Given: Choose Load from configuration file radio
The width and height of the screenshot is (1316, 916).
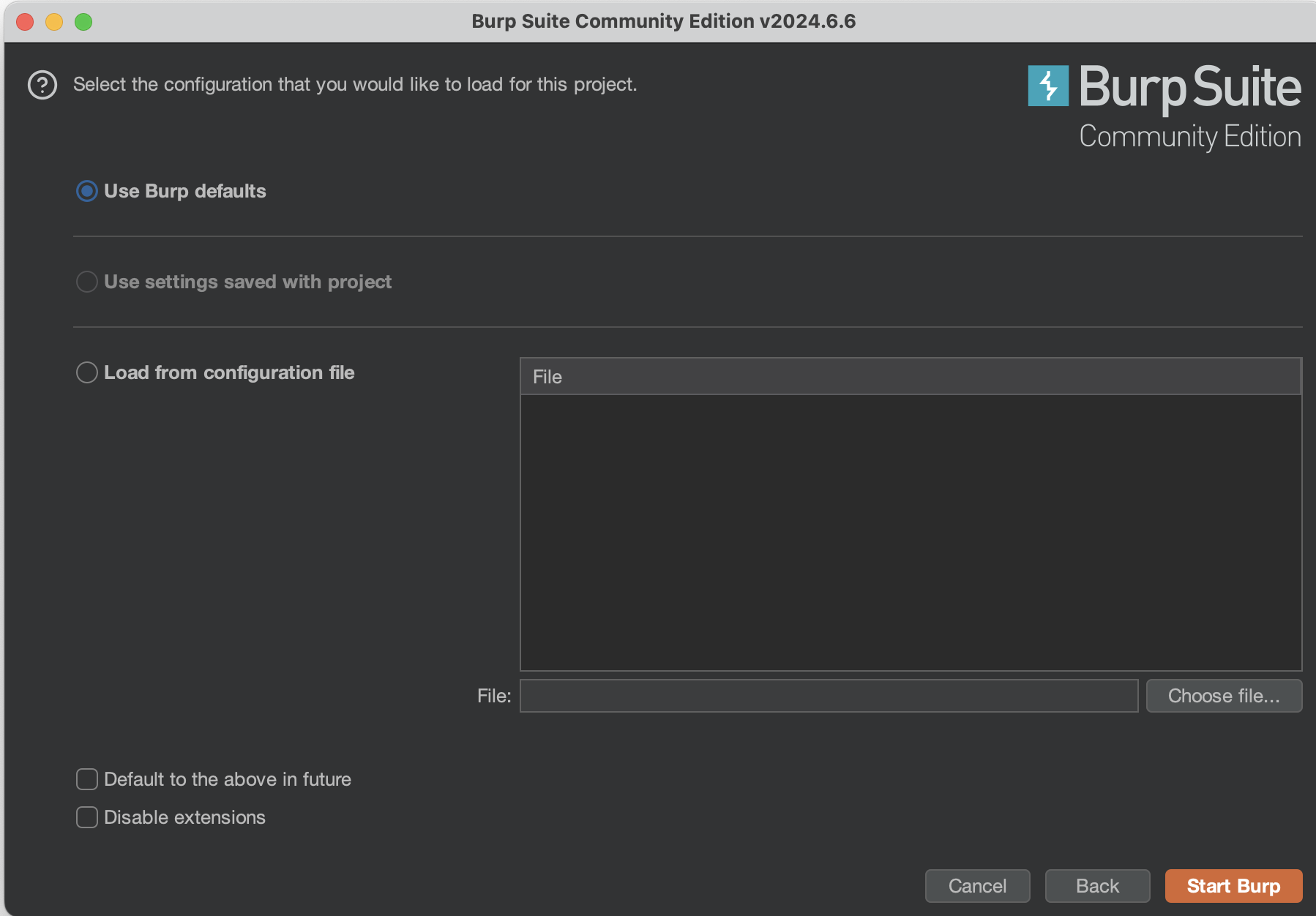Looking at the screenshot, I should [87, 373].
